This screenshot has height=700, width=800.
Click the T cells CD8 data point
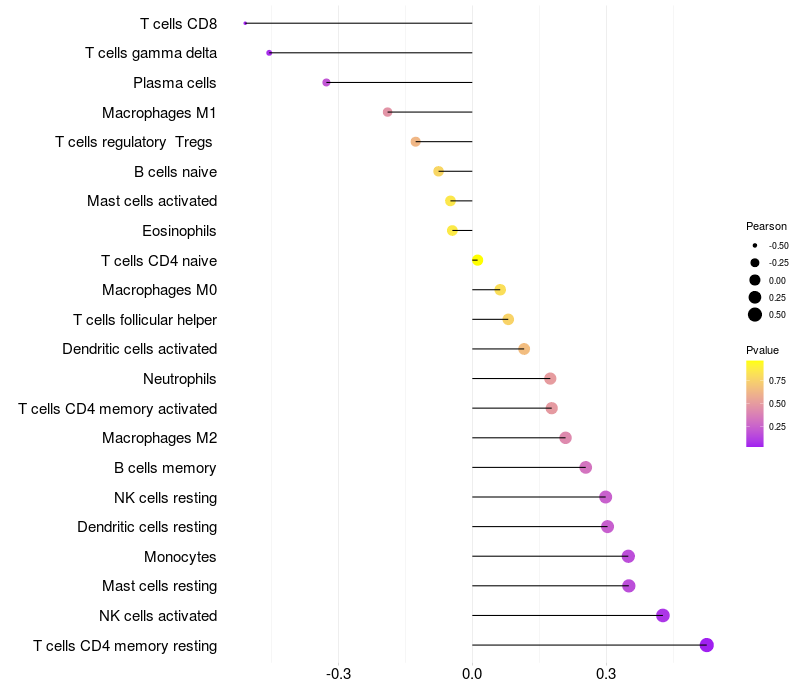click(x=245, y=23)
